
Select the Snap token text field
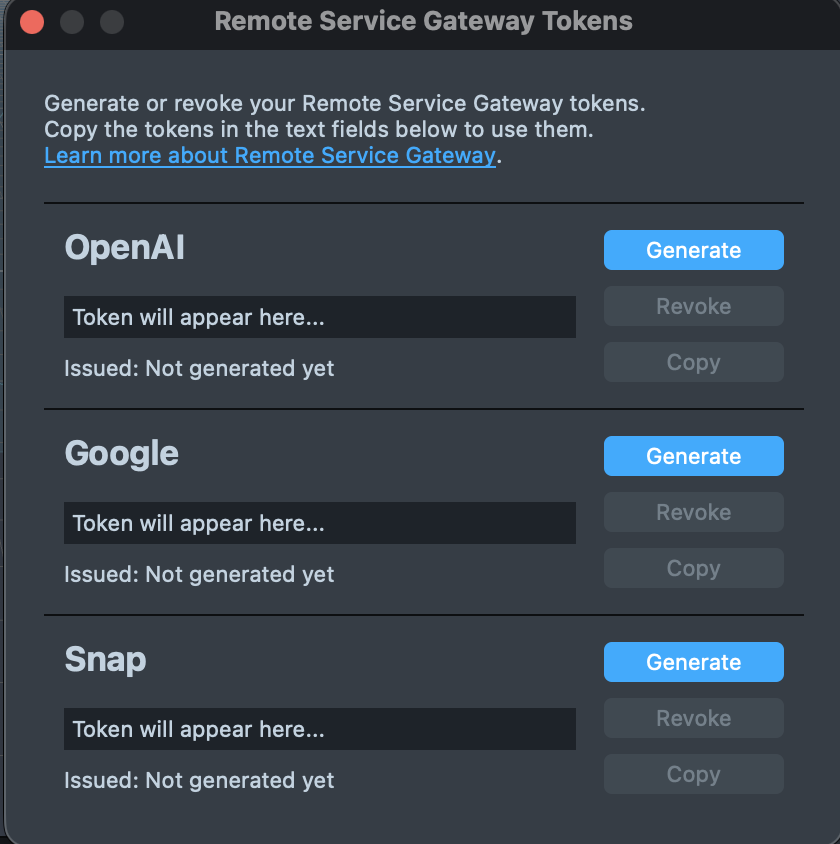pyautogui.click(x=319, y=729)
